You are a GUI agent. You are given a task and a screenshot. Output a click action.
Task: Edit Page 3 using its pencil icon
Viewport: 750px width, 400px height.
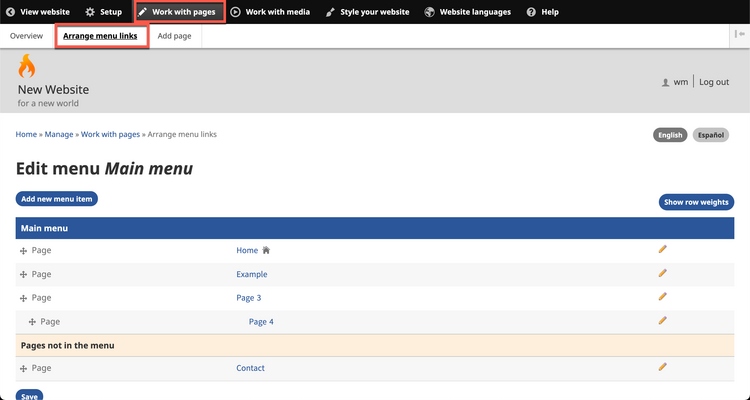pos(662,297)
